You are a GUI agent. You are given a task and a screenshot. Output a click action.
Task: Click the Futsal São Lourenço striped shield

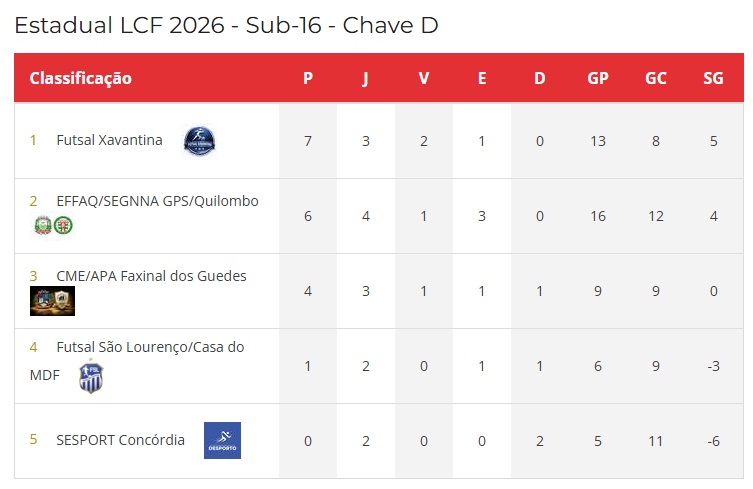(91, 376)
